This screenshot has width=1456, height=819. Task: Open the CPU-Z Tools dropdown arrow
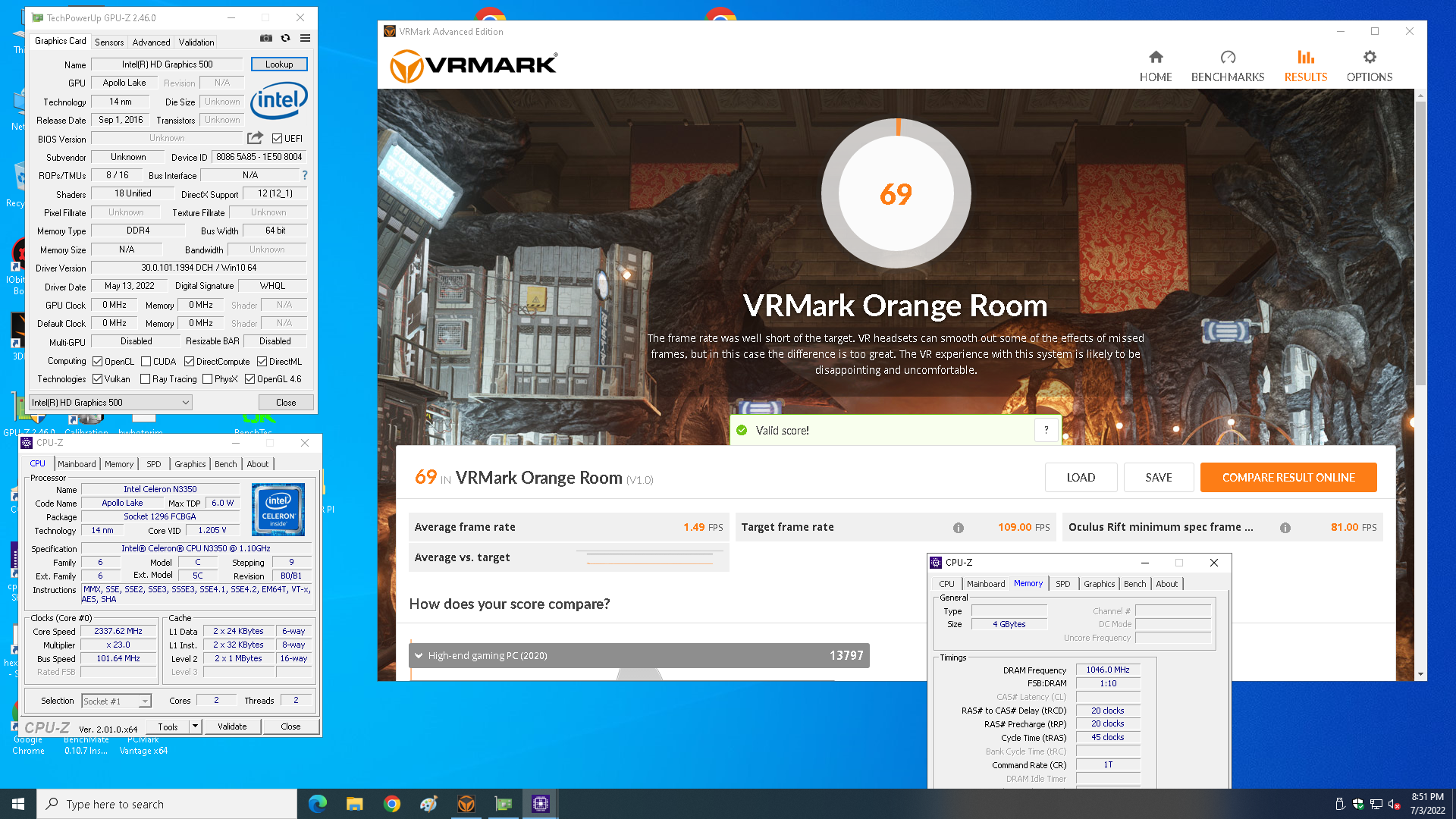[x=195, y=726]
